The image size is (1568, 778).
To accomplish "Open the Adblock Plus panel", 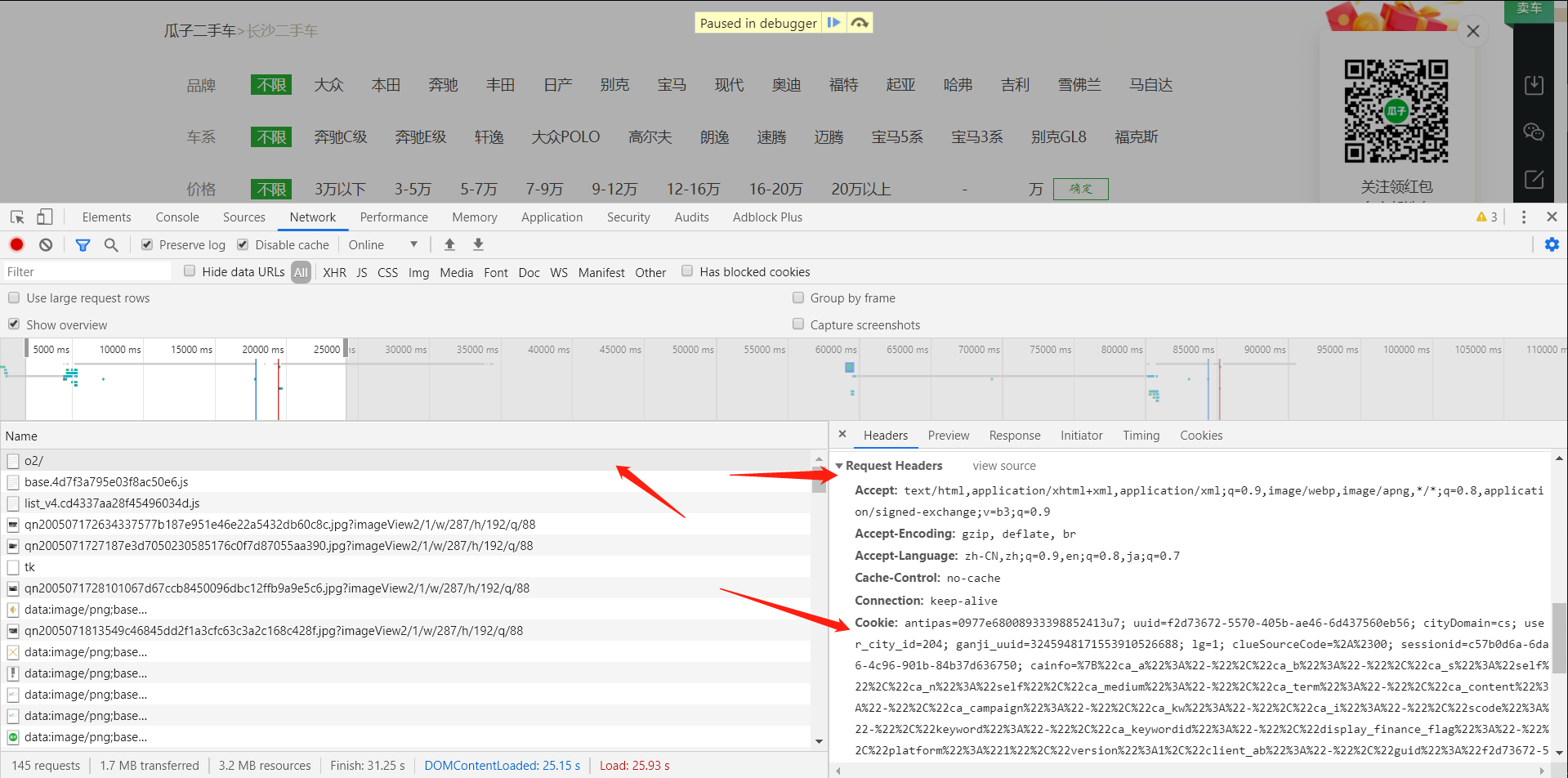I will [767, 217].
